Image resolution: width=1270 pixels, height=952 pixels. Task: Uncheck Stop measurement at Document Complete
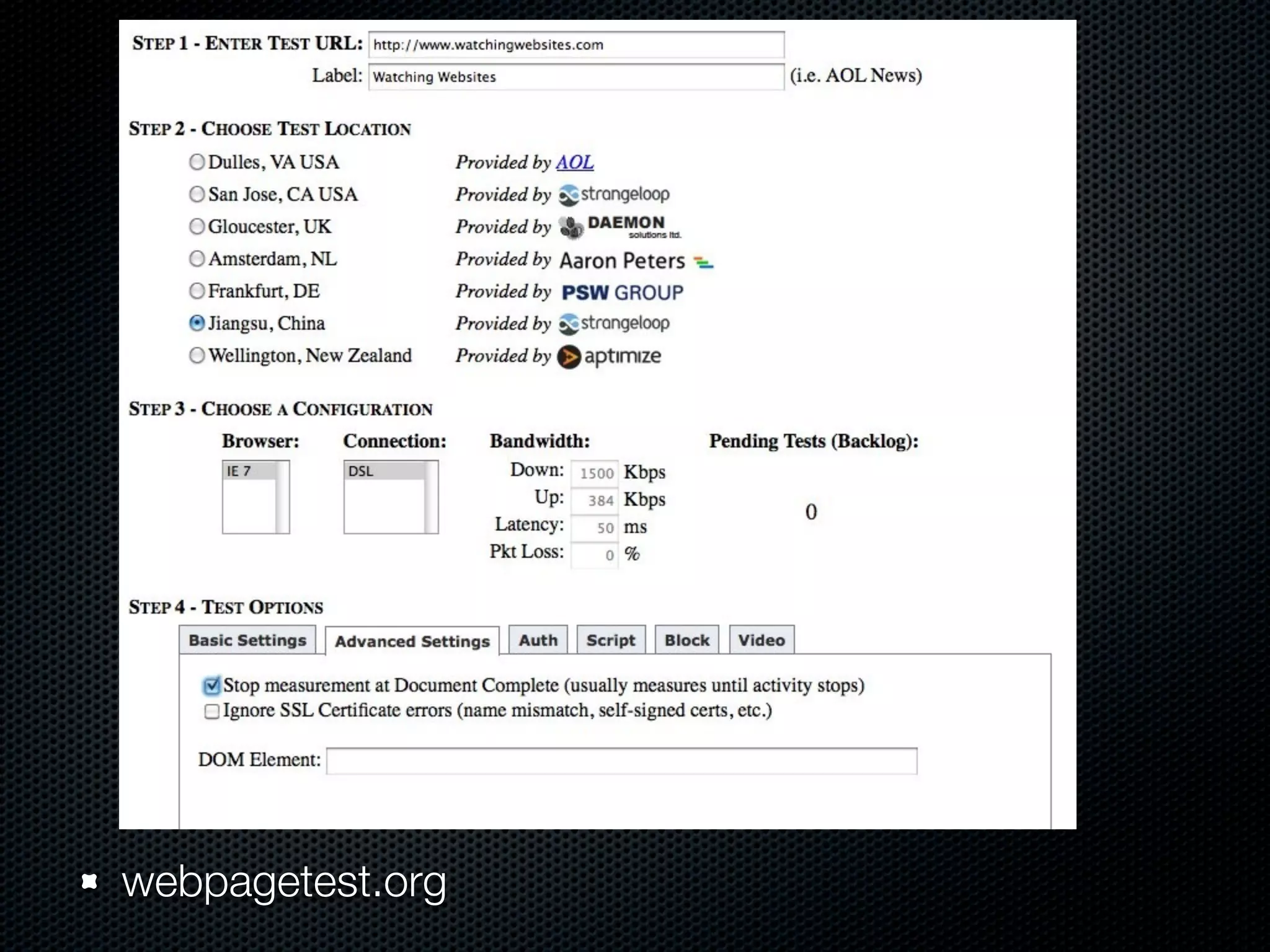pyautogui.click(x=211, y=685)
